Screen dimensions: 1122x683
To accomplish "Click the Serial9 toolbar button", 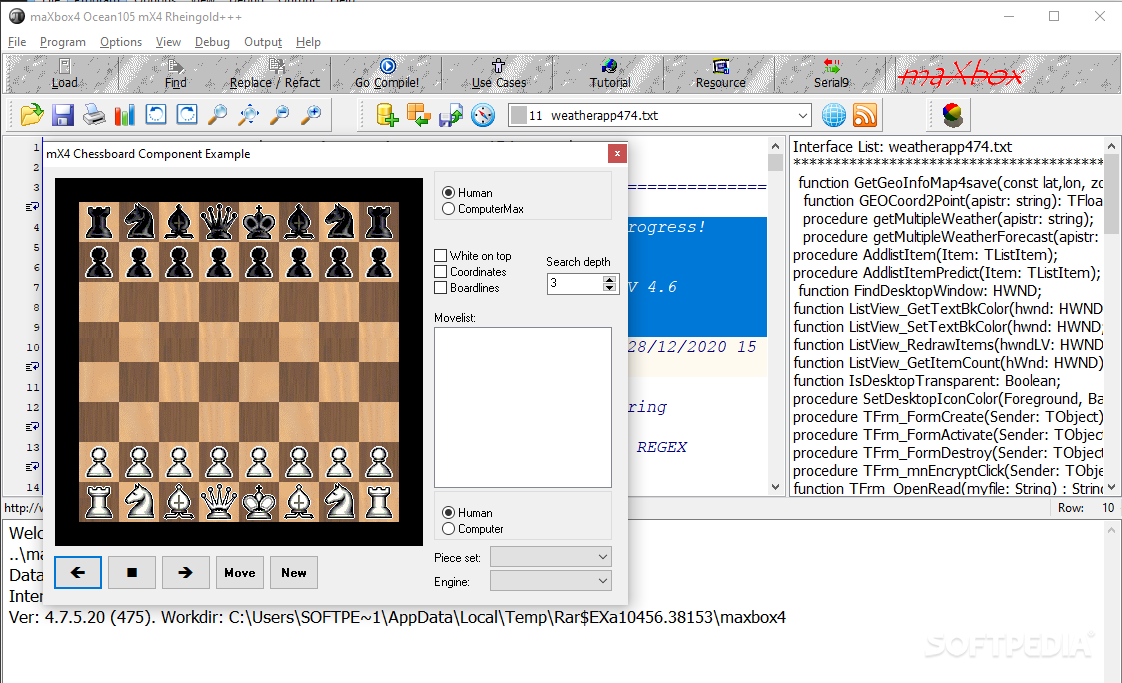I will click(x=831, y=74).
